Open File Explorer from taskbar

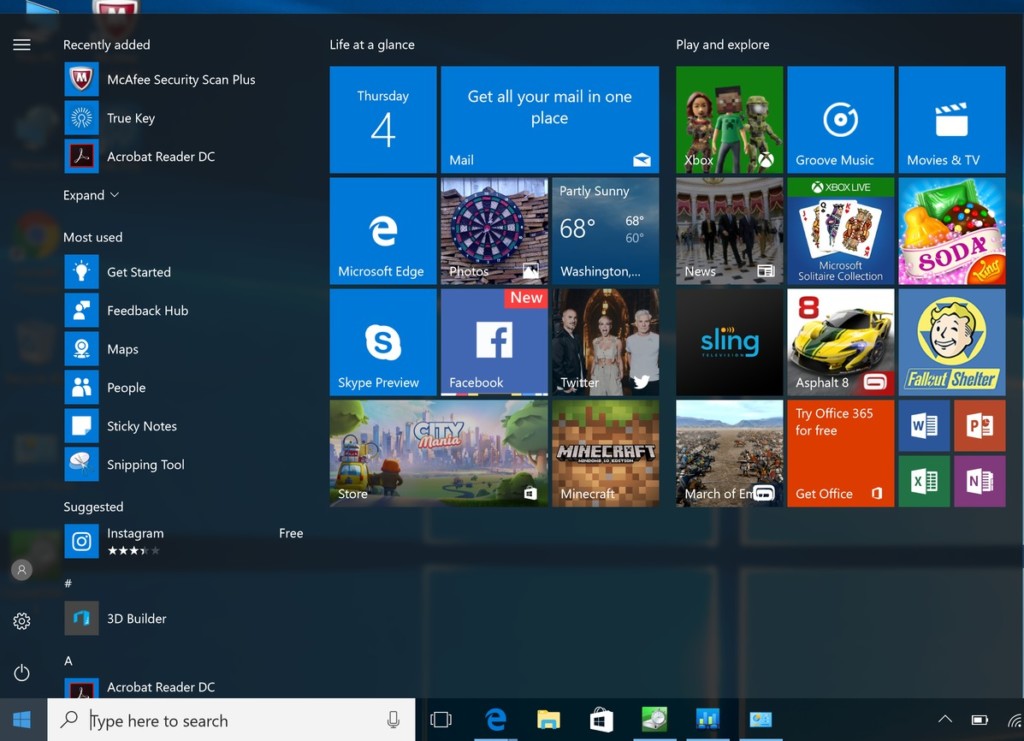coord(548,719)
